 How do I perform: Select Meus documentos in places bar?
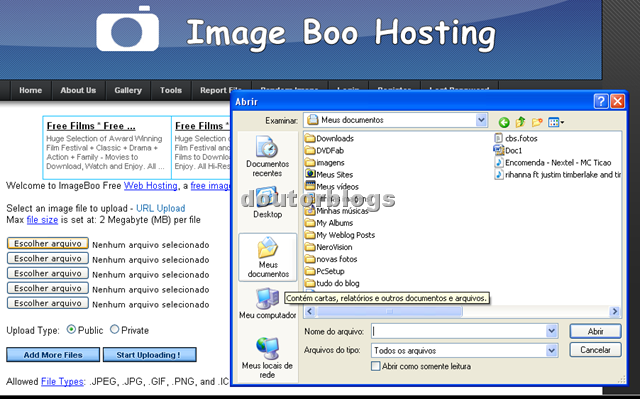click(x=268, y=257)
